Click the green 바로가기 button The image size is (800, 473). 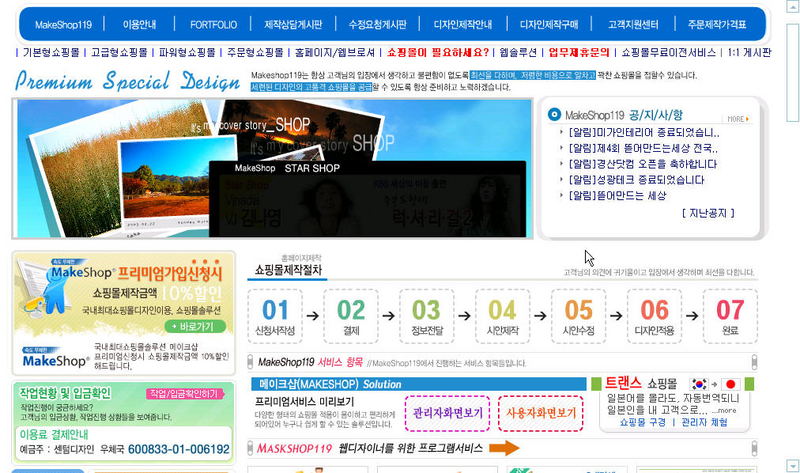(x=195, y=327)
